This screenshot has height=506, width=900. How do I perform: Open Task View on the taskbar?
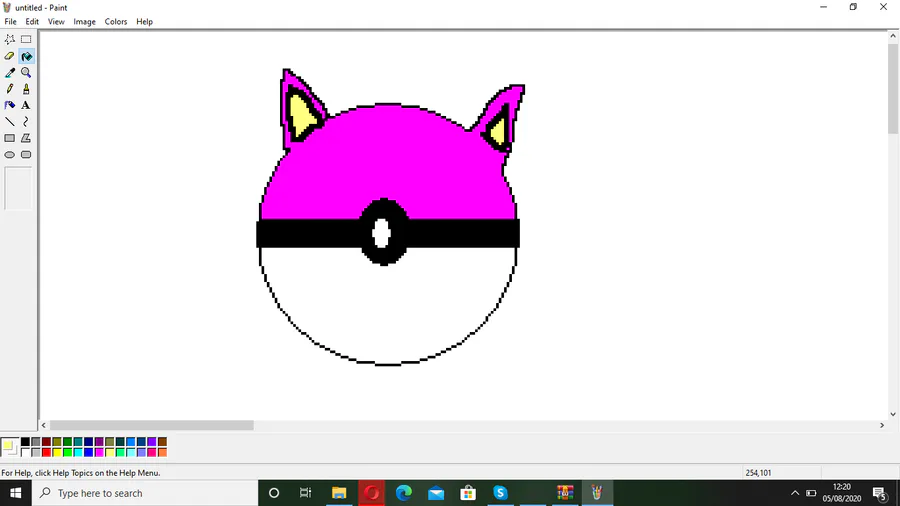pos(305,493)
